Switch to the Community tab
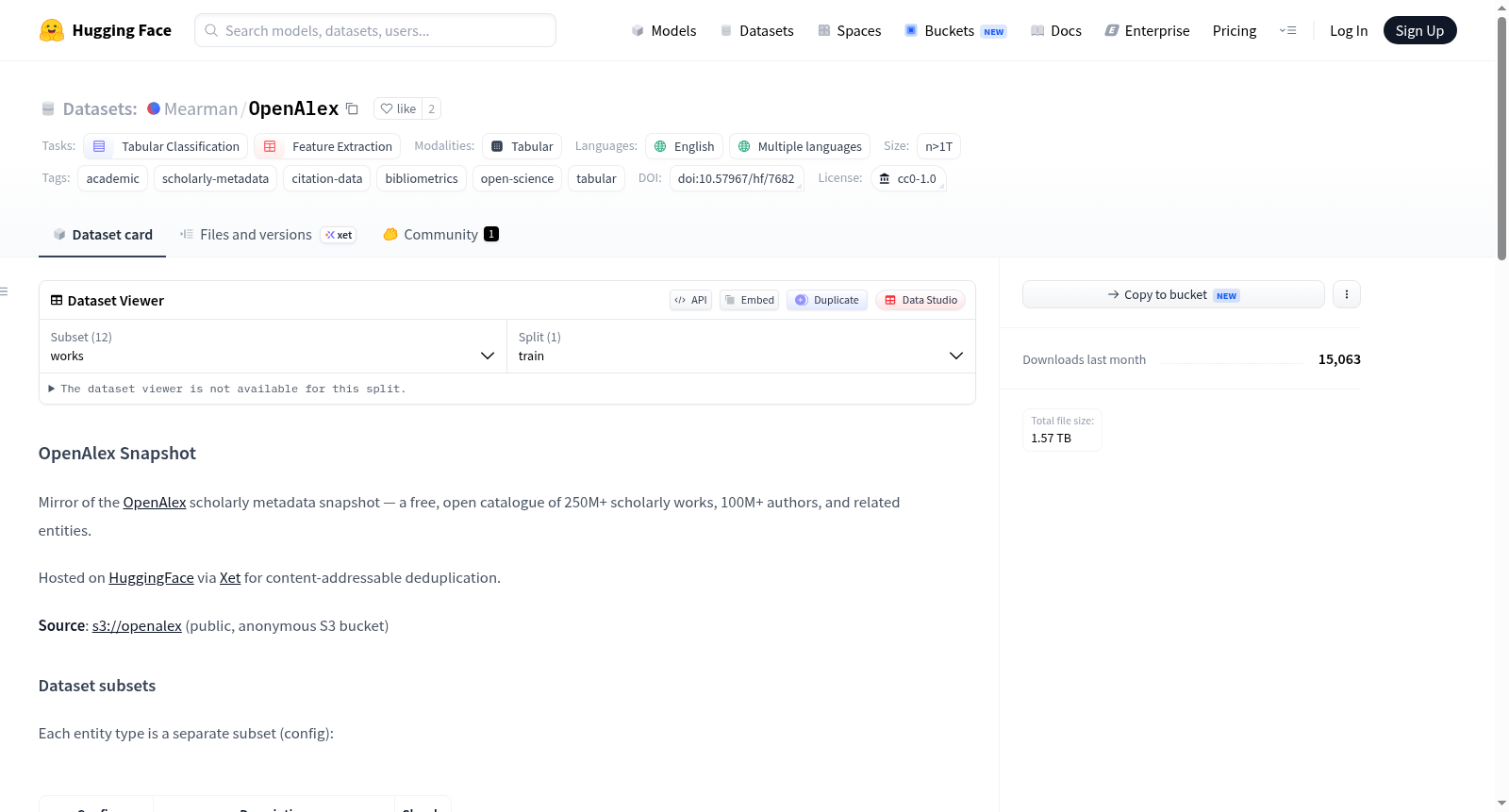 (440, 235)
